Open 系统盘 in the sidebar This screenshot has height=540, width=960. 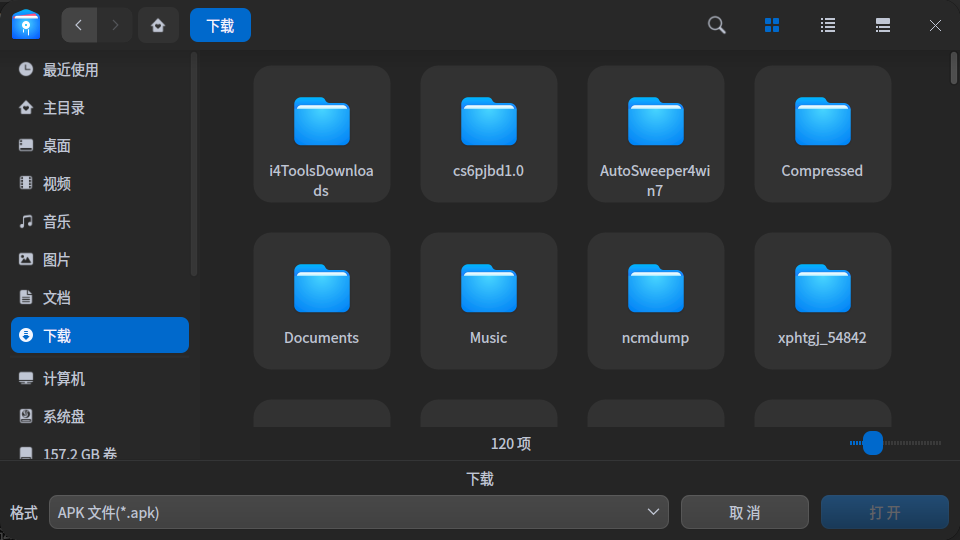[x=64, y=416]
